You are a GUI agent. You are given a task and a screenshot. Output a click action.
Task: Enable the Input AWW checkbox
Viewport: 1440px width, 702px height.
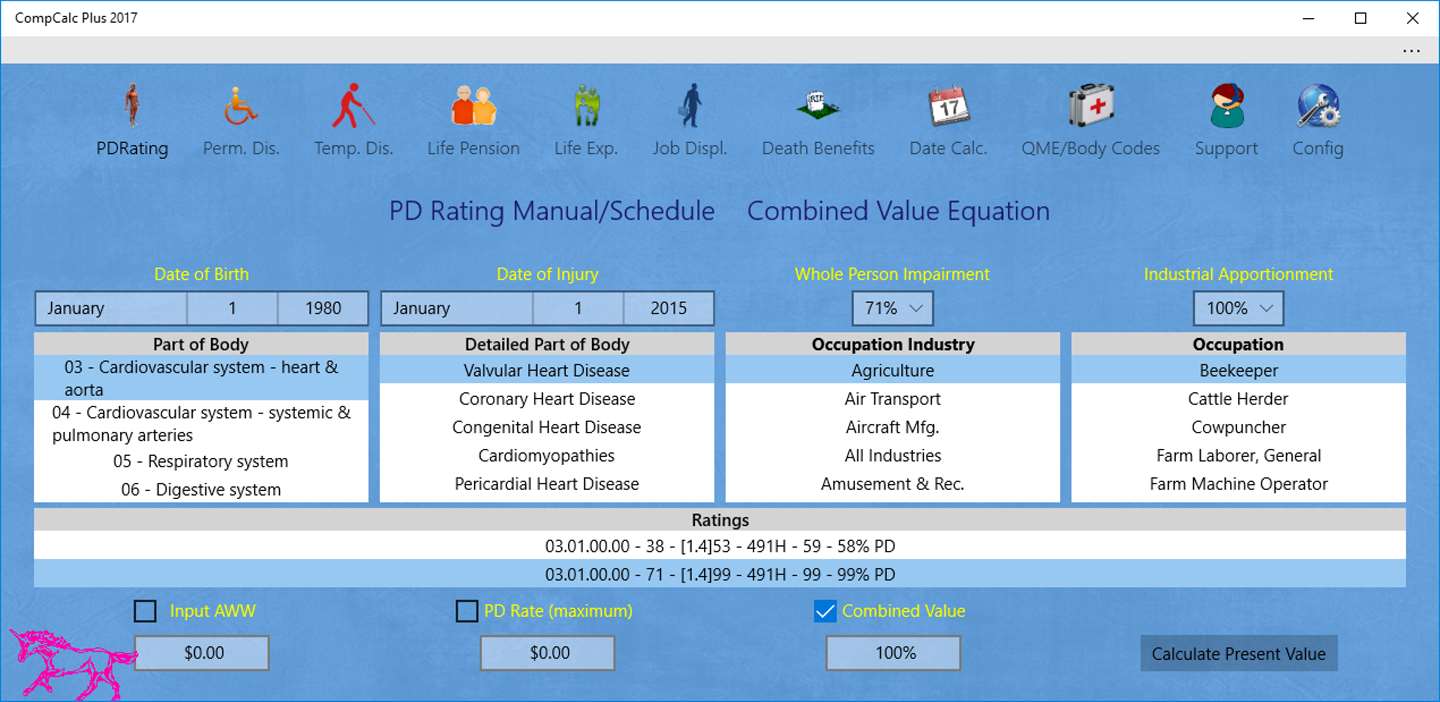pyautogui.click(x=145, y=611)
